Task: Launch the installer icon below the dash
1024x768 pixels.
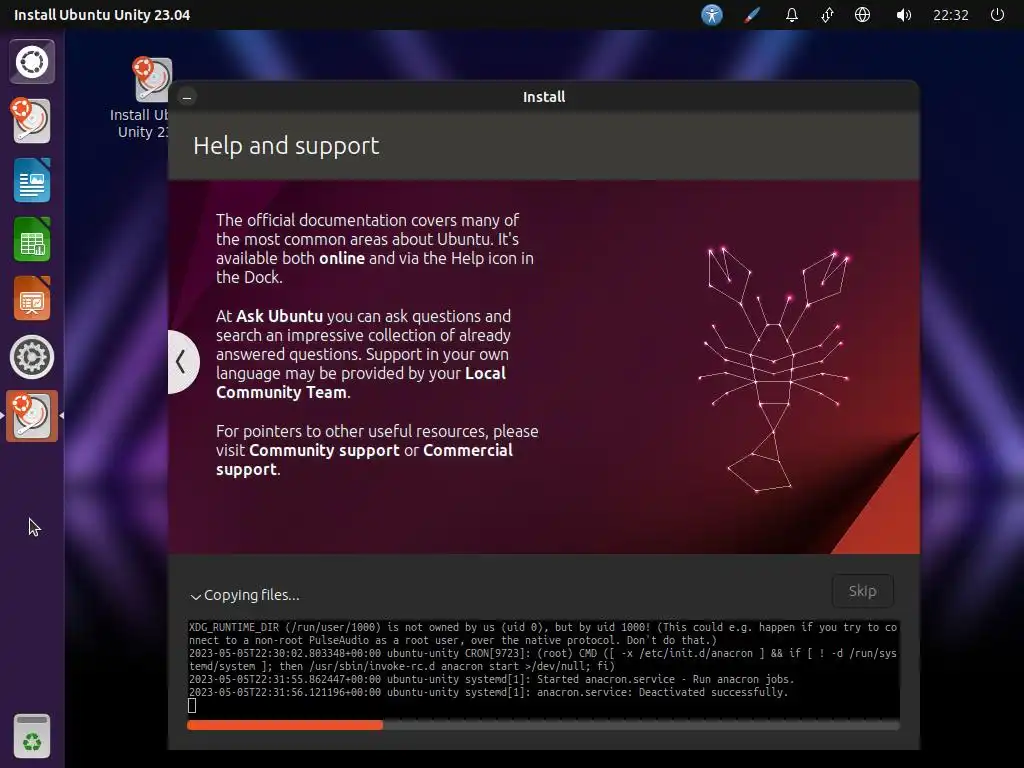Action: pyautogui.click(x=31, y=120)
